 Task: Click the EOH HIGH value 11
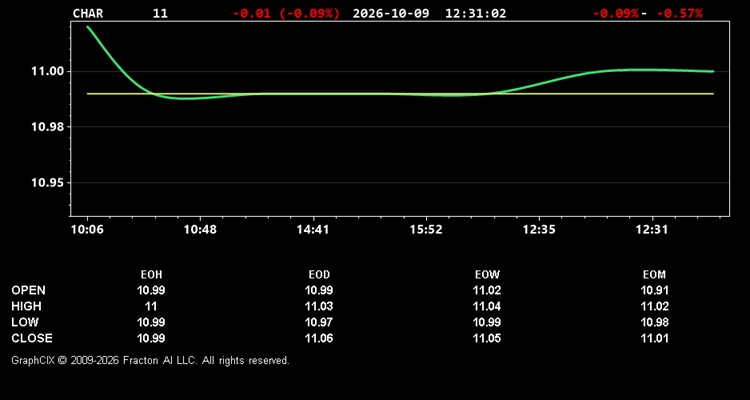tap(151, 306)
